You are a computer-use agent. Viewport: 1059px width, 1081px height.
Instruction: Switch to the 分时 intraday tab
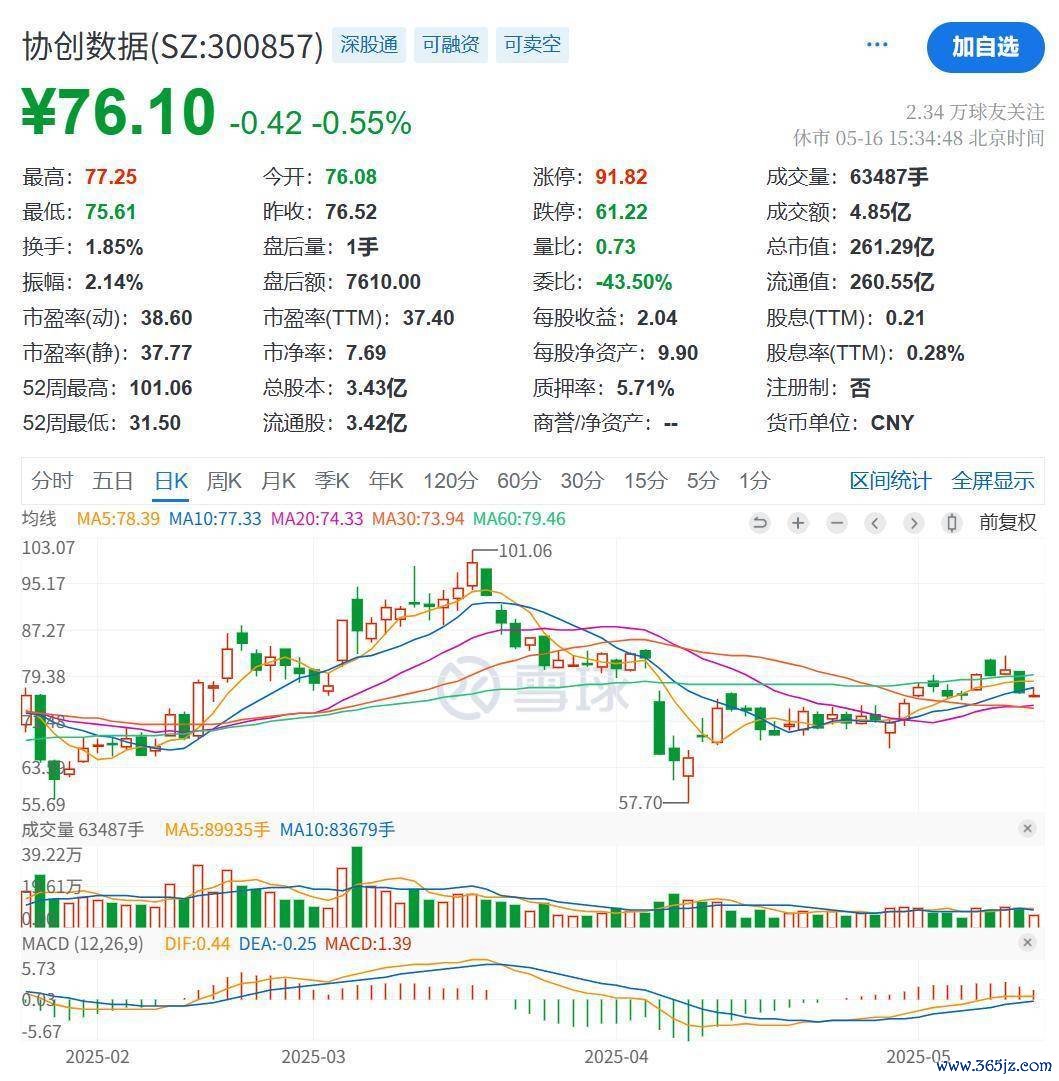(x=52, y=481)
